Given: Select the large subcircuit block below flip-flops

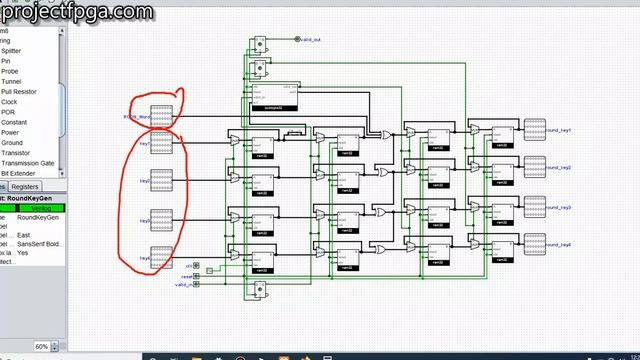Looking at the screenshot, I should pyautogui.click(x=274, y=98).
